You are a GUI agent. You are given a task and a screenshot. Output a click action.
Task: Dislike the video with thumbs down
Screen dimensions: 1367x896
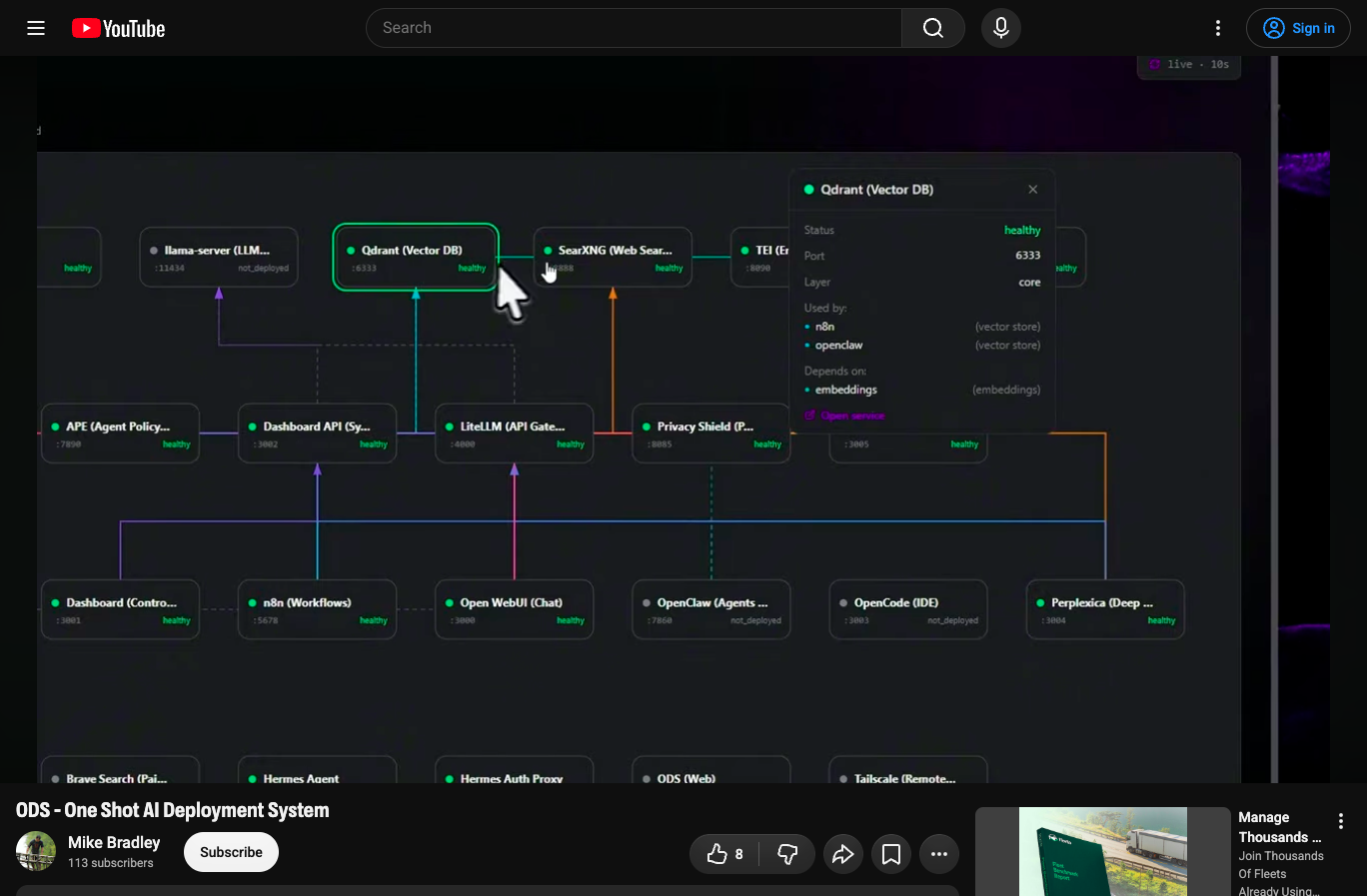pyautogui.click(x=787, y=854)
